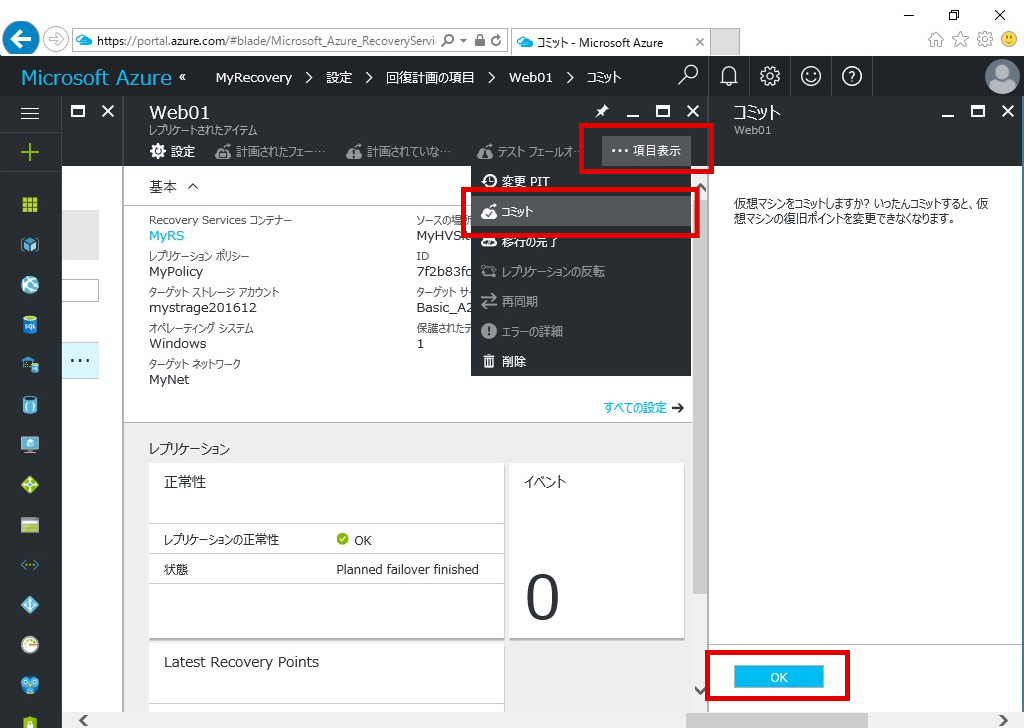Click the feedback smiley icon in the portal top bar
This screenshot has height=728, width=1024.
tap(811, 76)
